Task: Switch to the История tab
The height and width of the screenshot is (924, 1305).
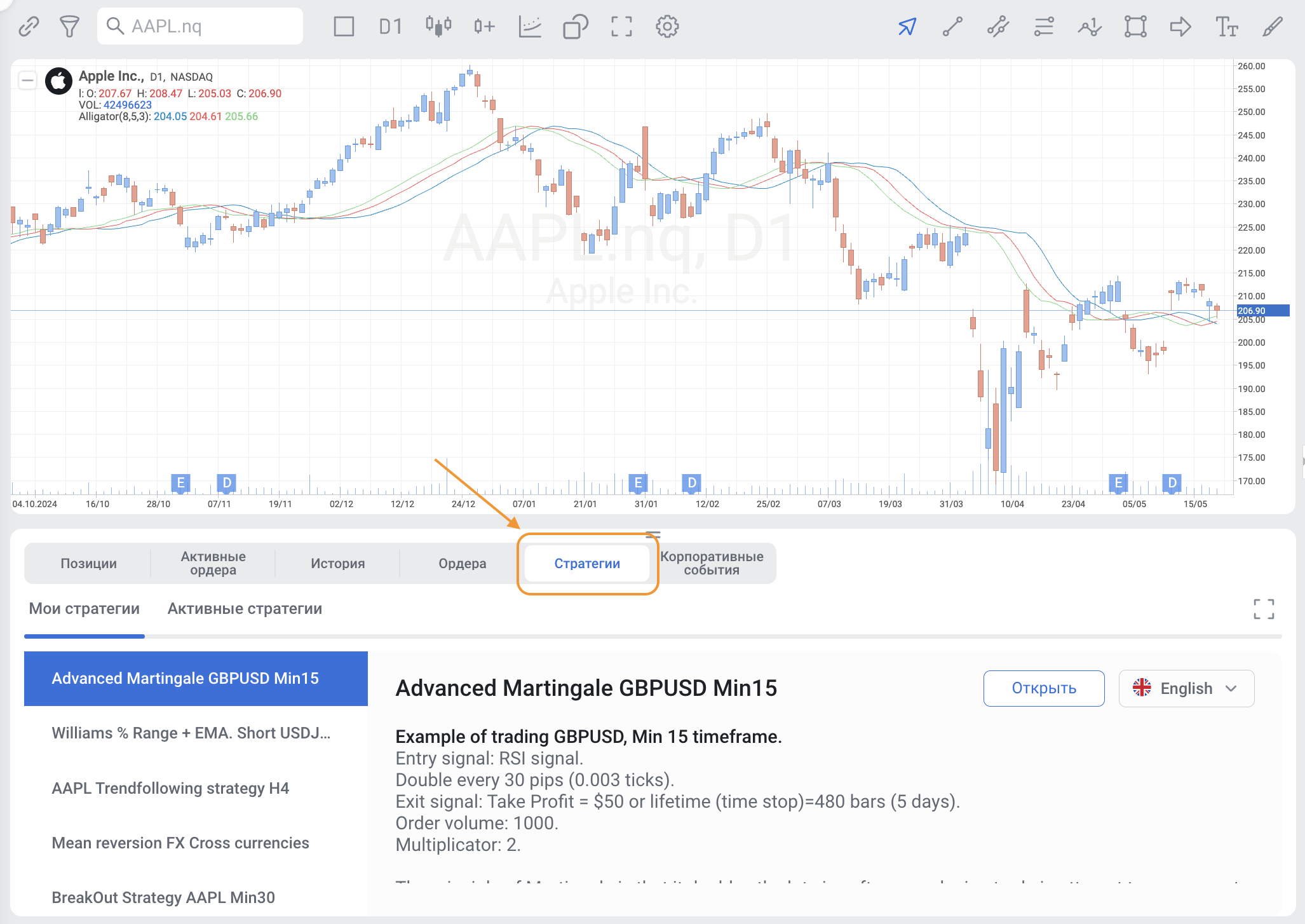Action: (337, 564)
